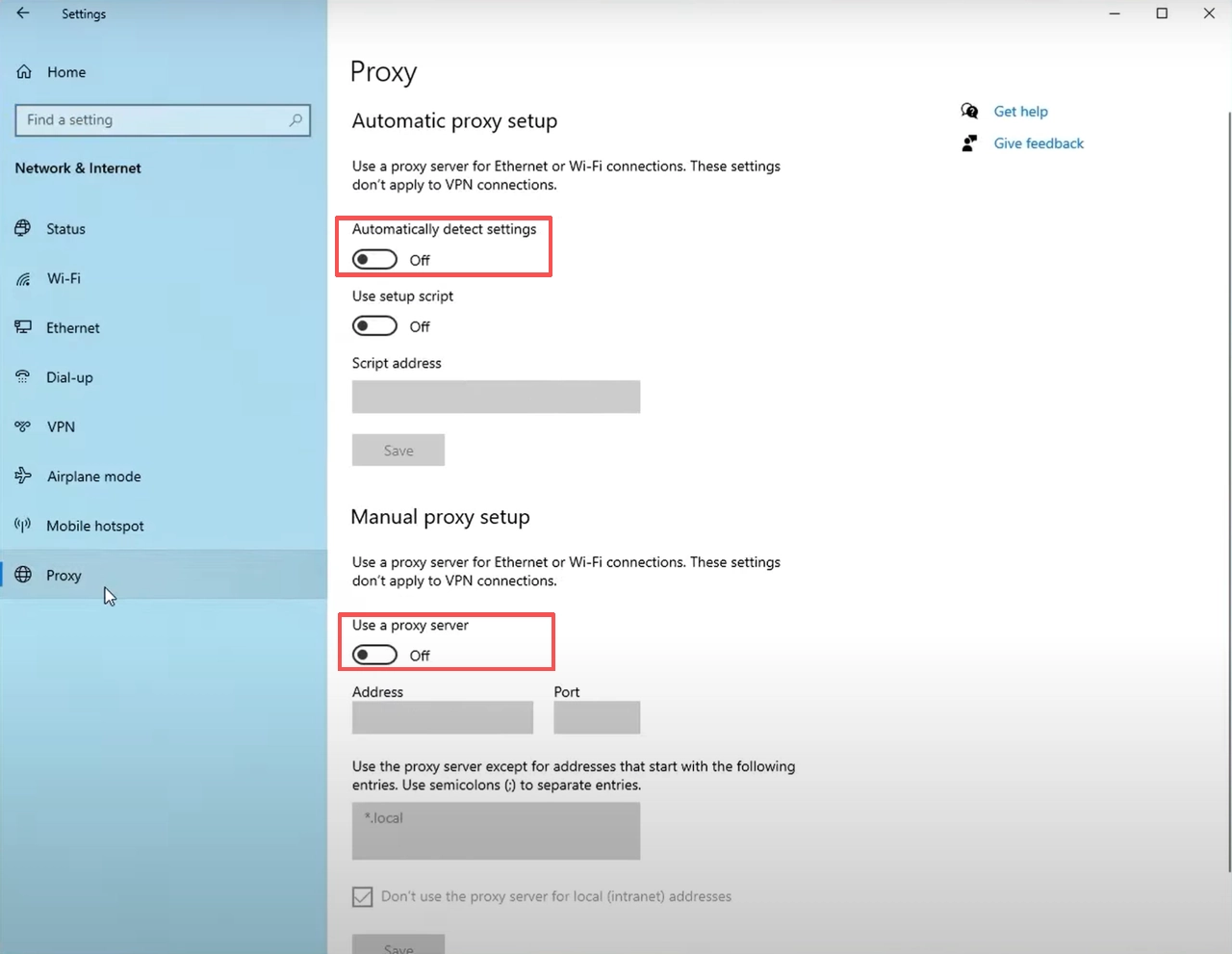Enable Use a proxy server
1232x954 pixels.
coord(374,655)
